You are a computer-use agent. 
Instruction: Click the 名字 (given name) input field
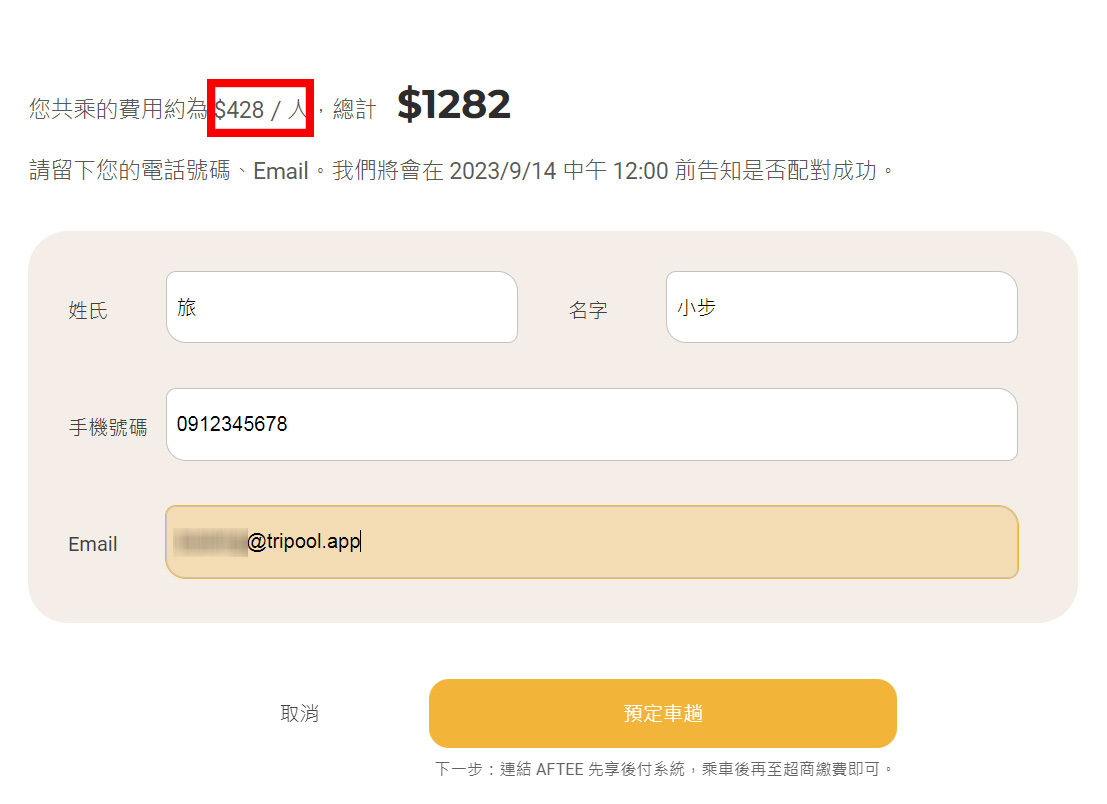841,307
